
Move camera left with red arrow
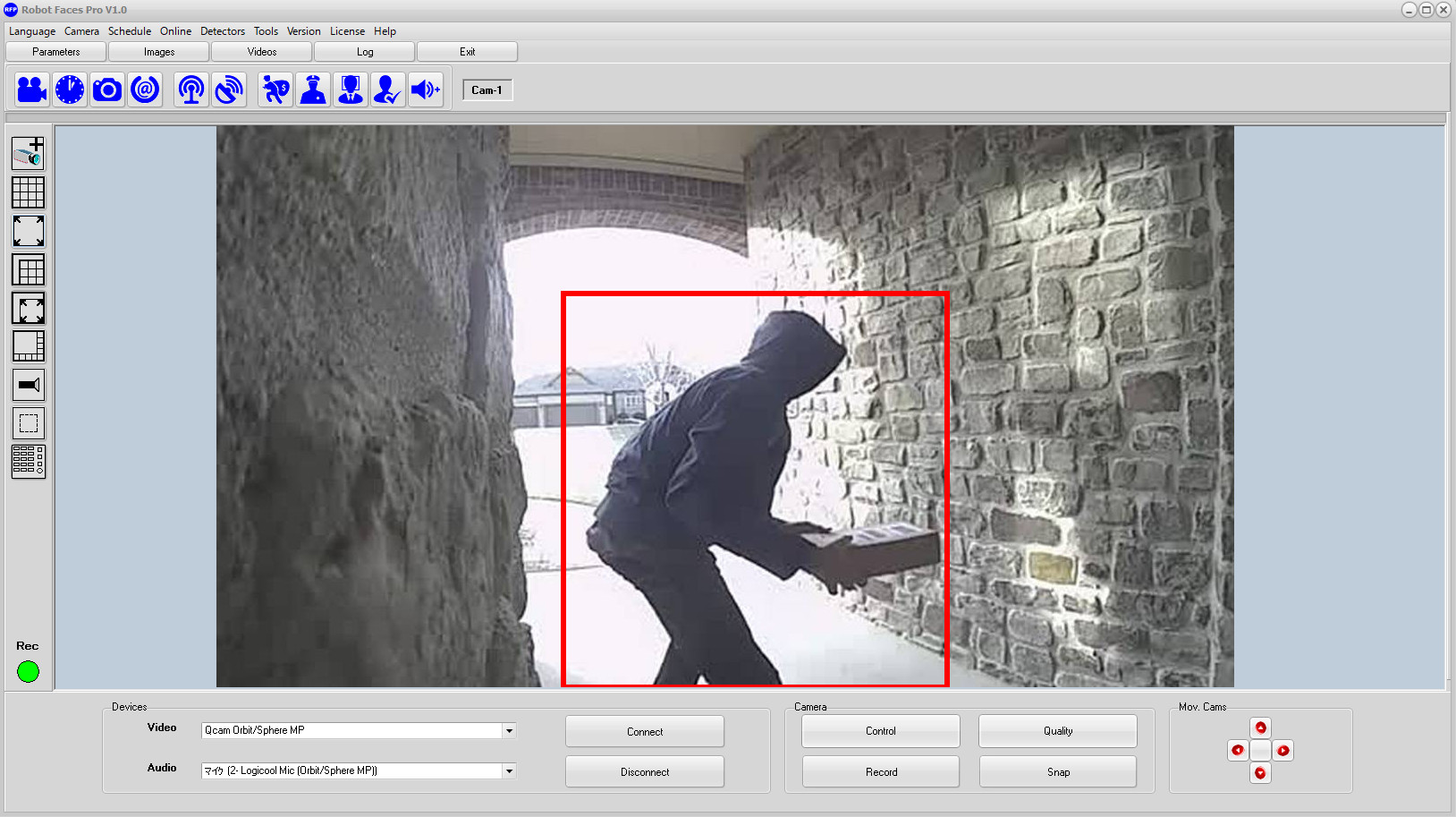tap(1238, 750)
